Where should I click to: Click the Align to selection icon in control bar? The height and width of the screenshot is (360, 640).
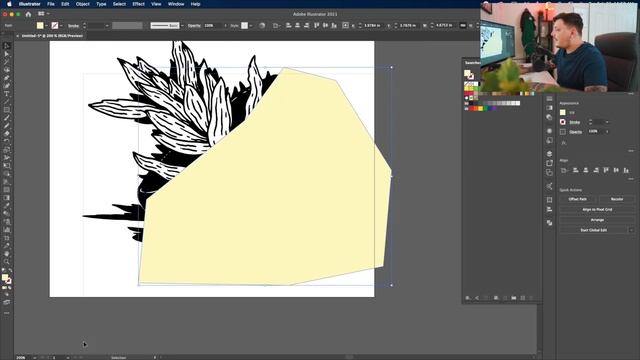[276, 25]
